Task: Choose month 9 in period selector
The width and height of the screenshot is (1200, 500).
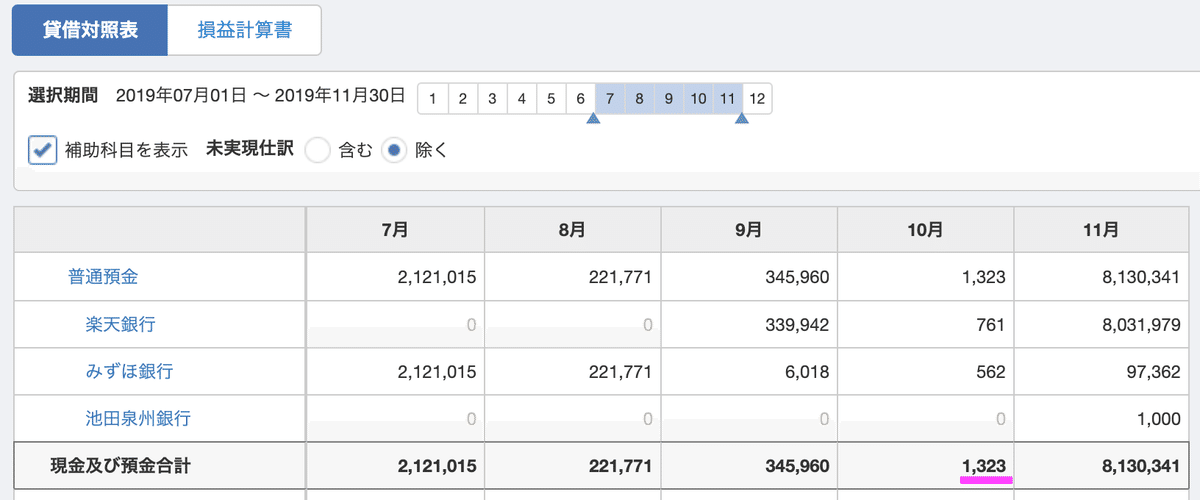Action: tap(669, 99)
